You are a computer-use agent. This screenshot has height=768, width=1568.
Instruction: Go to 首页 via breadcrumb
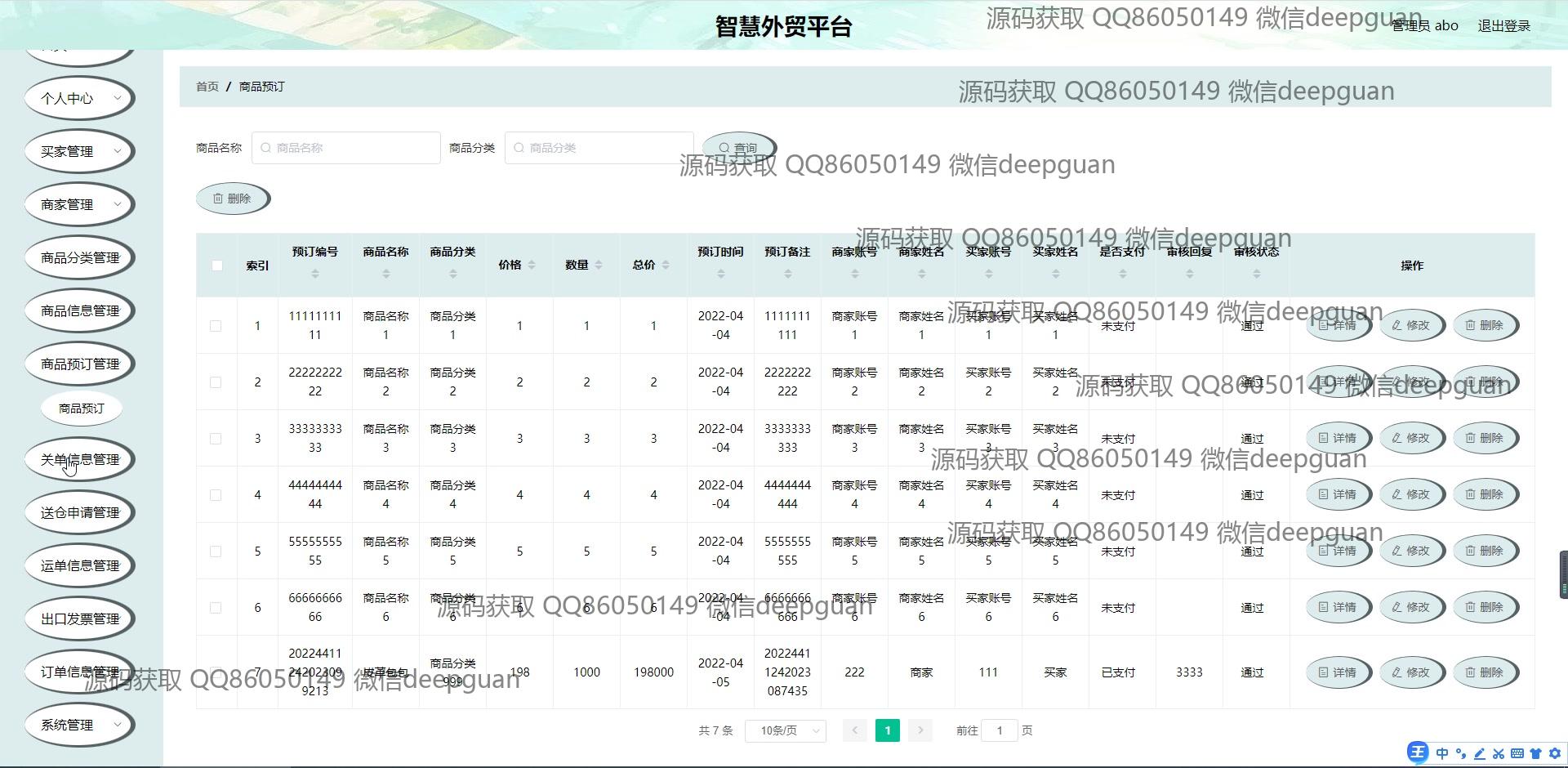(207, 87)
